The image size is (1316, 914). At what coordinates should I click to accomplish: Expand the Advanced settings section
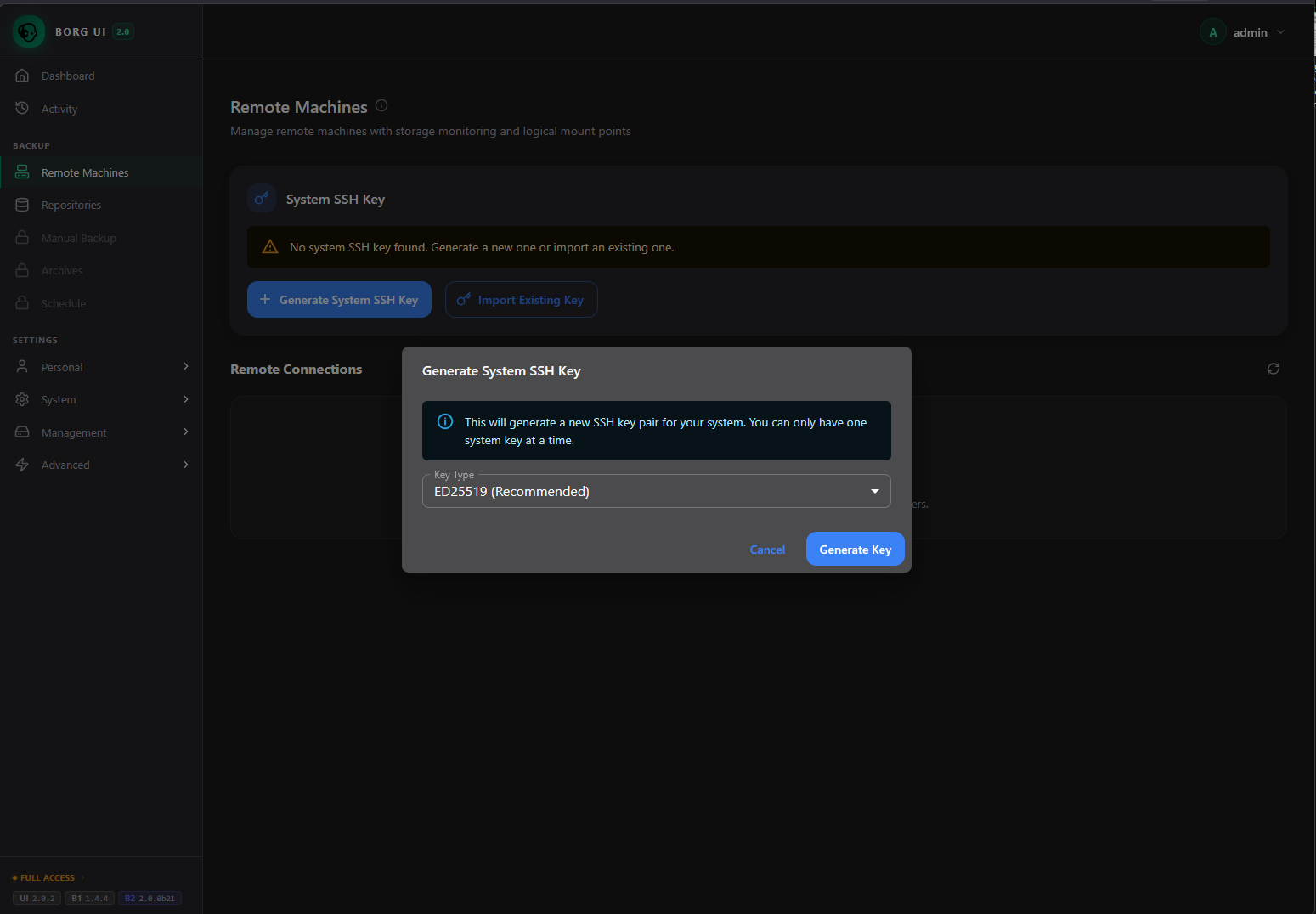pos(101,465)
